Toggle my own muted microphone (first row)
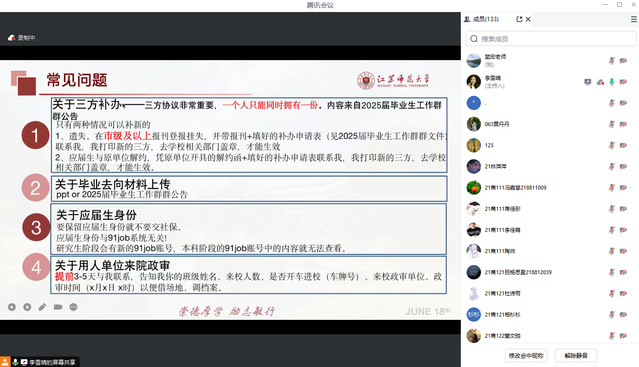 (612, 61)
